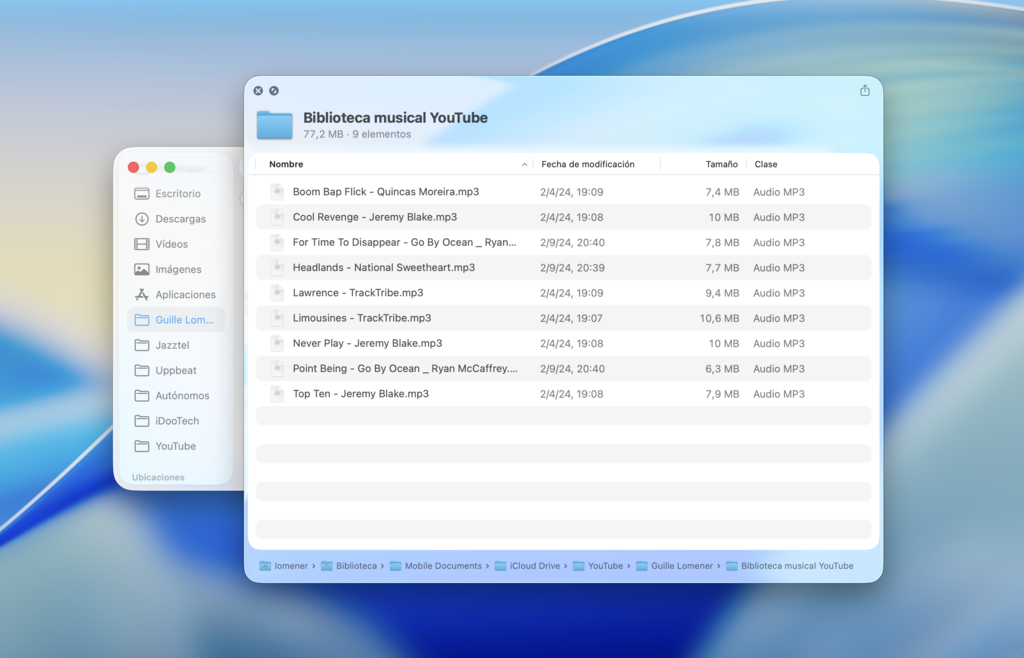Screen dimensions: 1024x658
Task: Click the 6,3 MB size cell
Action: [x=722, y=368]
